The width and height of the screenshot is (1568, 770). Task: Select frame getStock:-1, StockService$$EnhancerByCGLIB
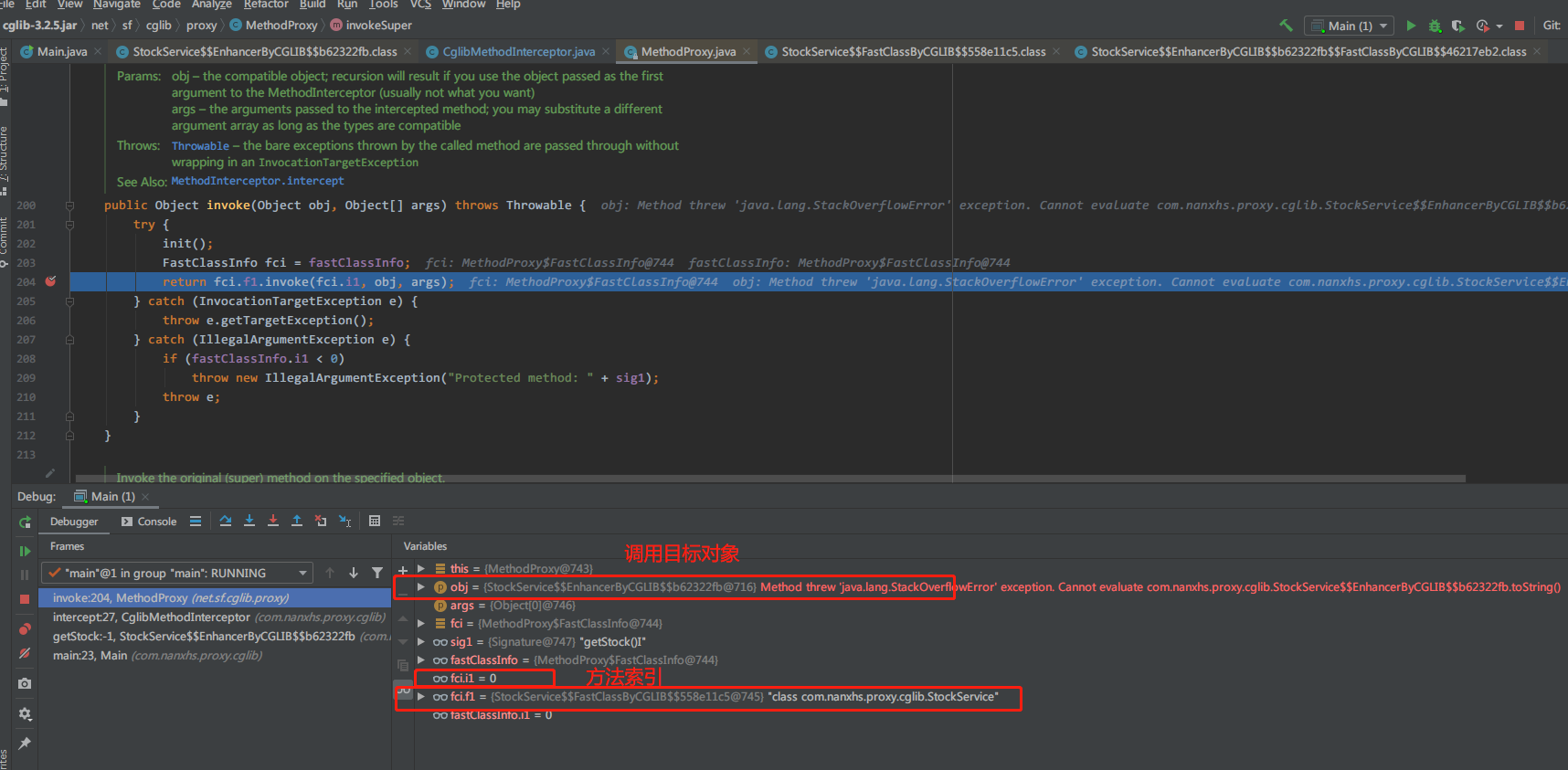215,637
